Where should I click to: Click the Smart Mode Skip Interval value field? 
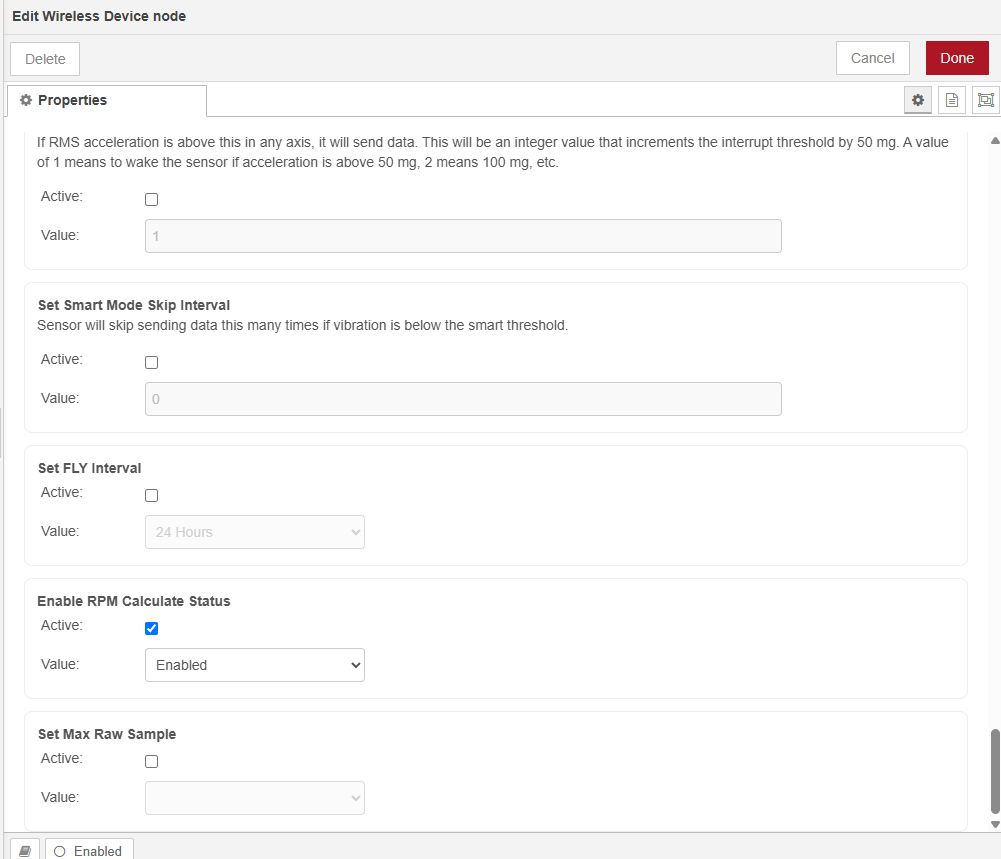(x=463, y=399)
